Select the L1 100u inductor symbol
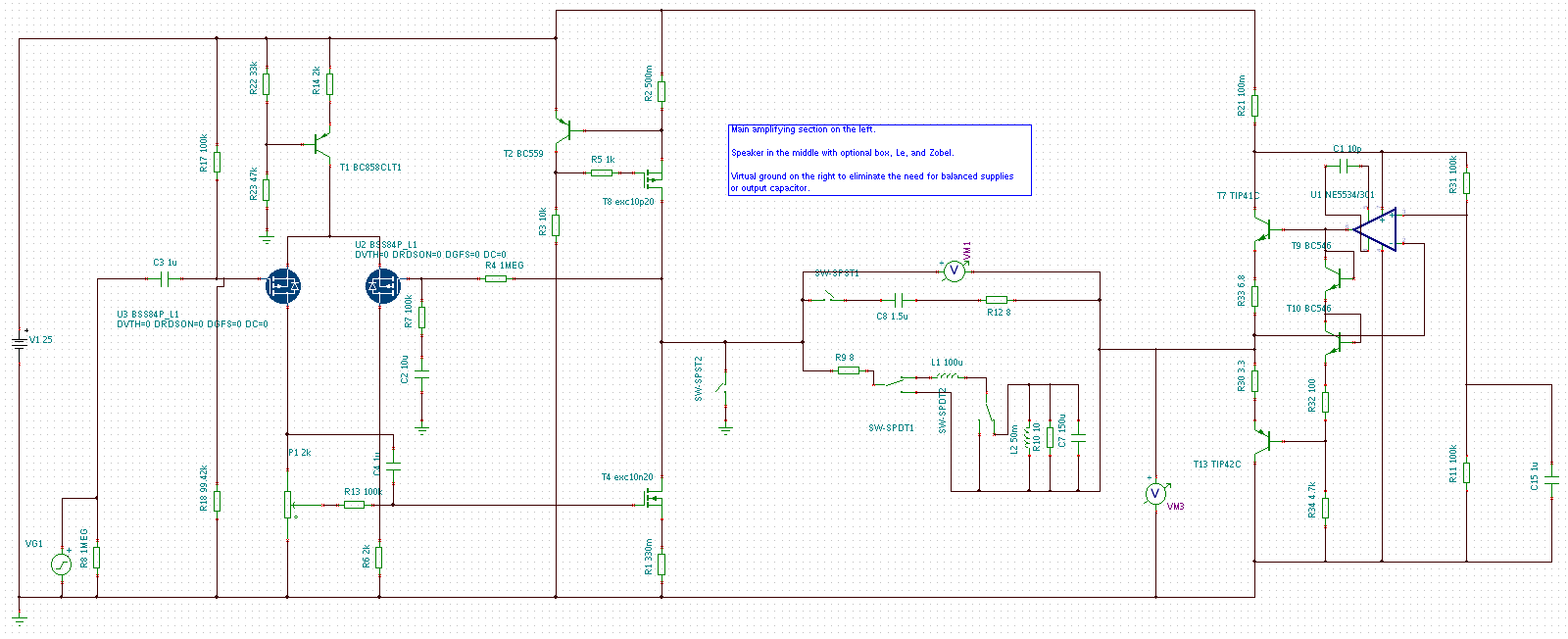Image resolution: width=1568 pixels, height=639 pixels. click(946, 375)
